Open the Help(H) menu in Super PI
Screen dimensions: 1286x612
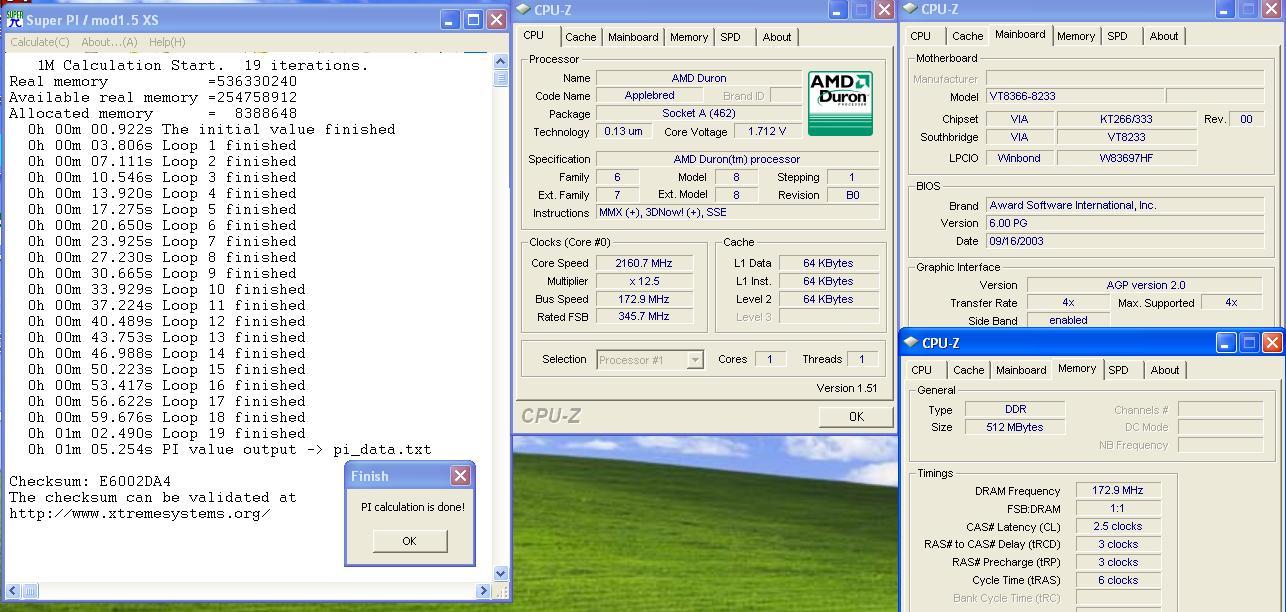point(167,42)
